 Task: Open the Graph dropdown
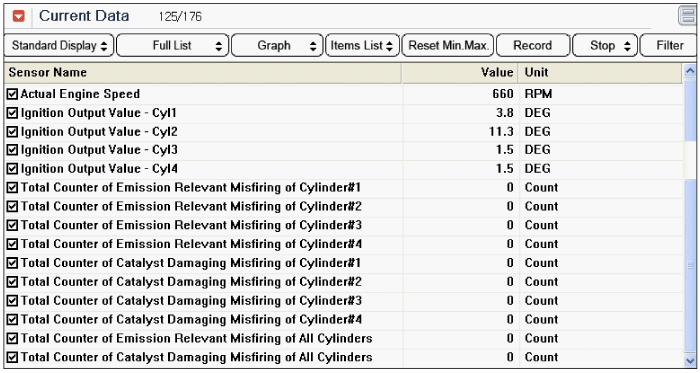277,46
